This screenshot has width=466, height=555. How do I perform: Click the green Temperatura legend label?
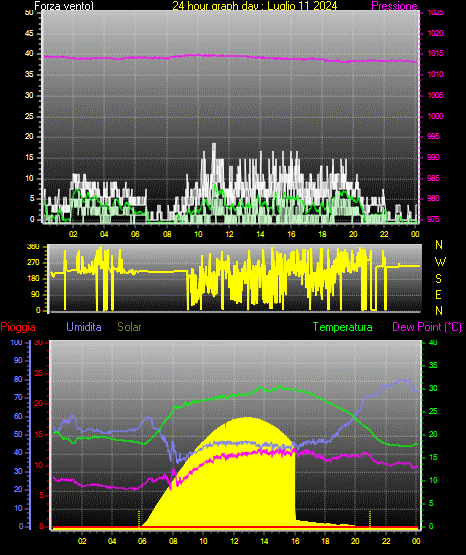click(342, 327)
